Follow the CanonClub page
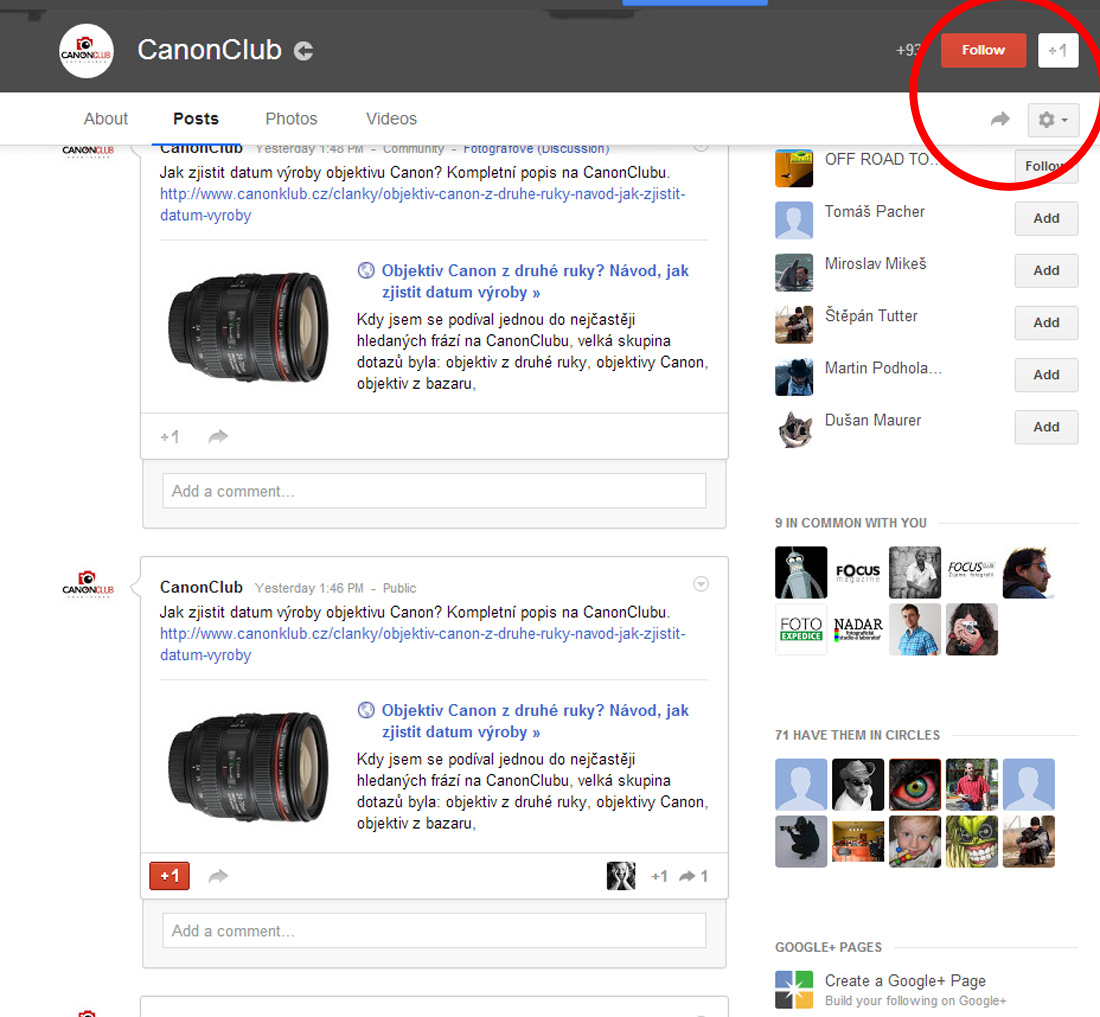 tap(983, 50)
